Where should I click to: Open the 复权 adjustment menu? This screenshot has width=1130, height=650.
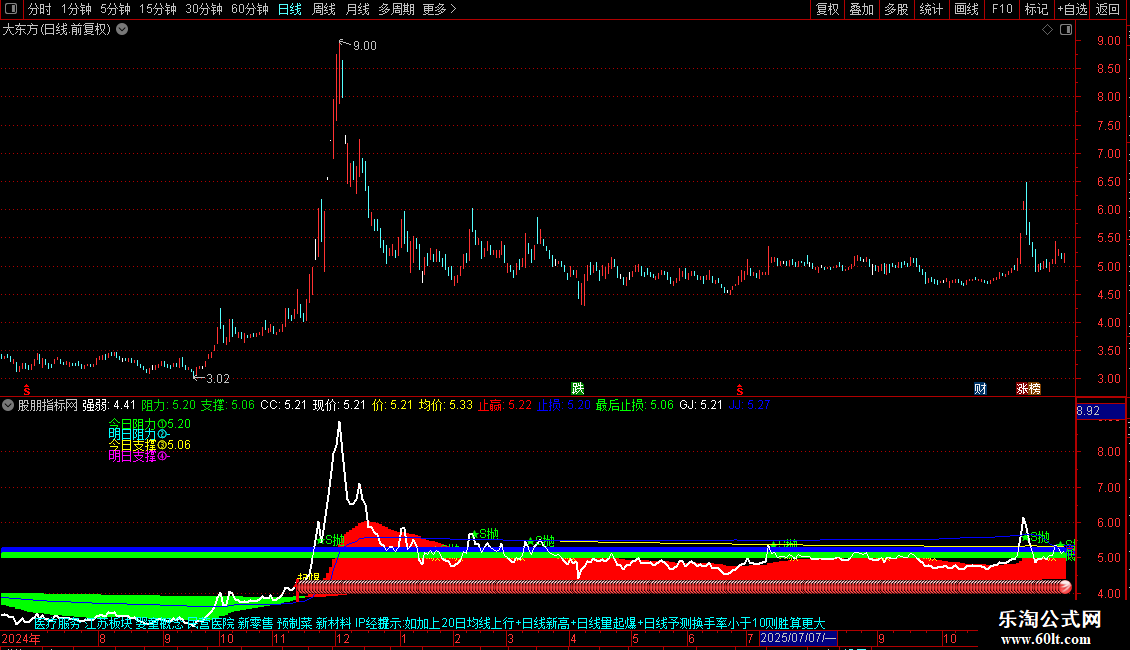coord(827,9)
